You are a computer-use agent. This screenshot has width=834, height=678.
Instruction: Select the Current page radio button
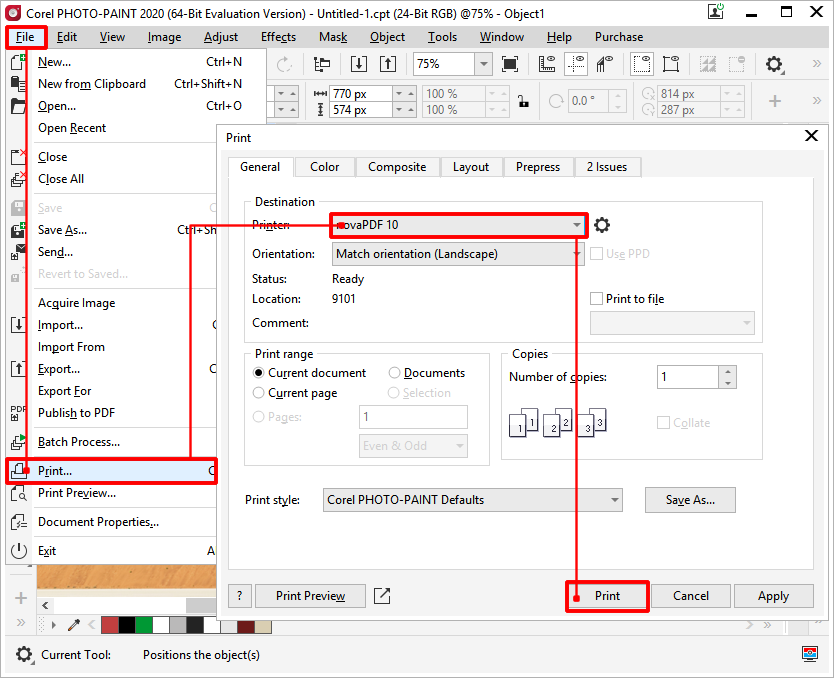[258, 393]
